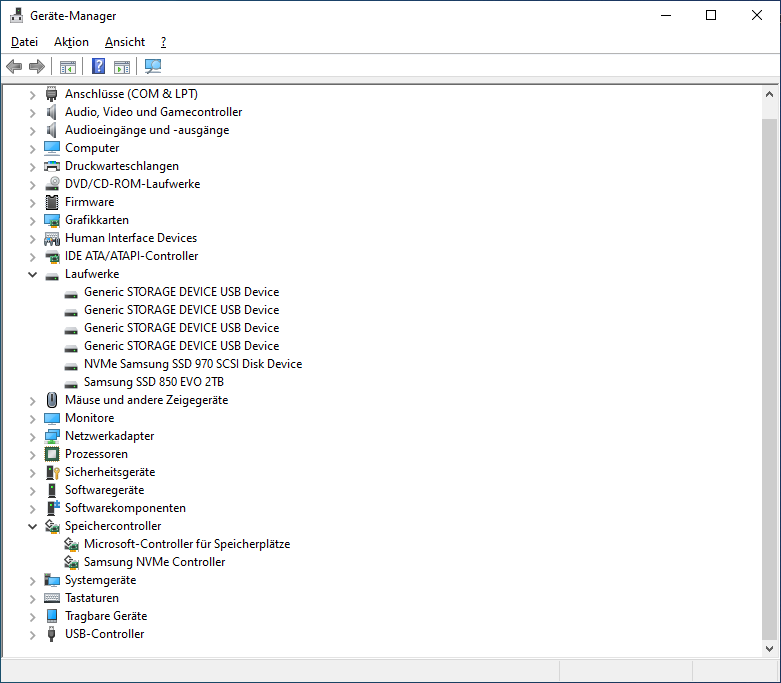This screenshot has width=781, height=683.
Task: Collapse the Laufwerke category
Action: (32, 274)
